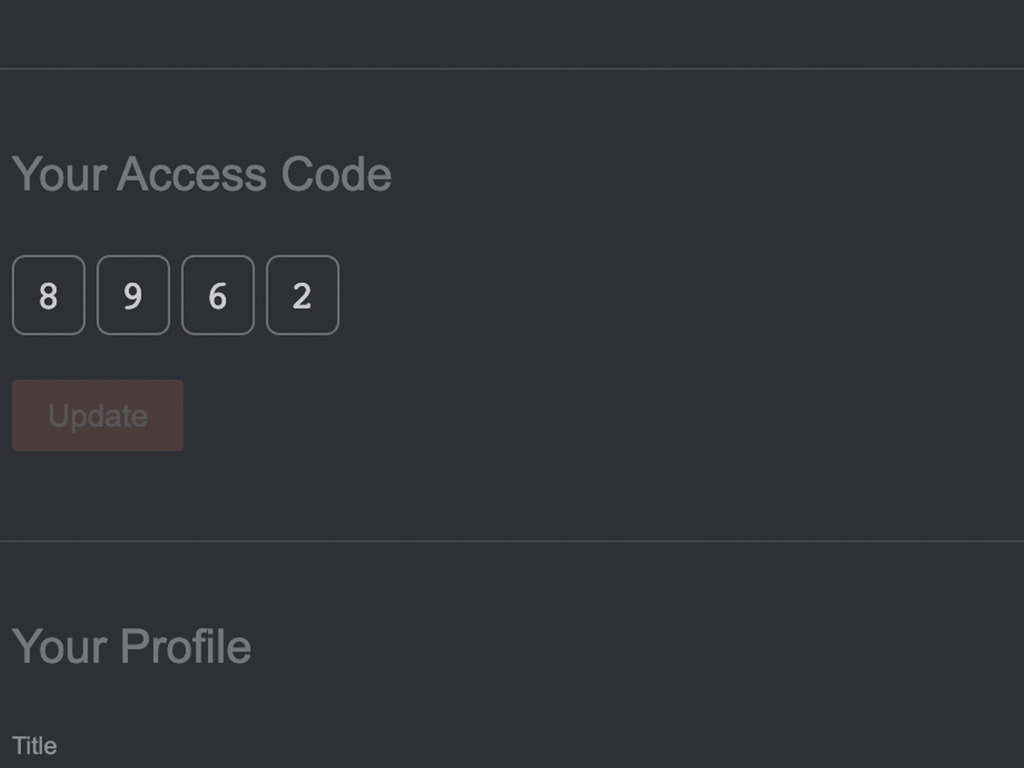The width and height of the screenshot is (1024, 768).
Task: Click the "Your Profile" section heading
Action: (x=131, y=646)
